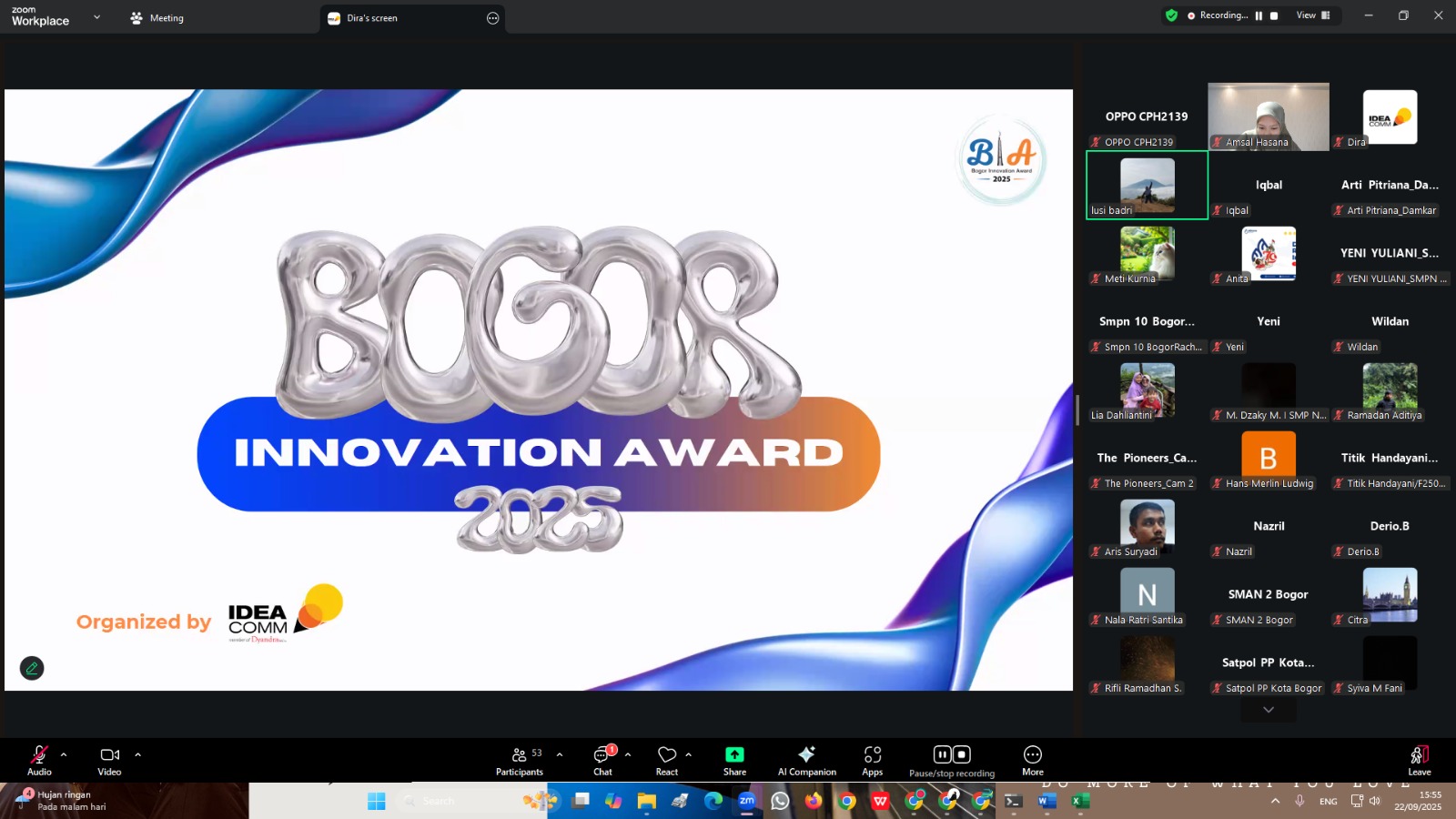1456x819 pixels.
Task: Toggle the Video camera on
Action: coord(109,761)
